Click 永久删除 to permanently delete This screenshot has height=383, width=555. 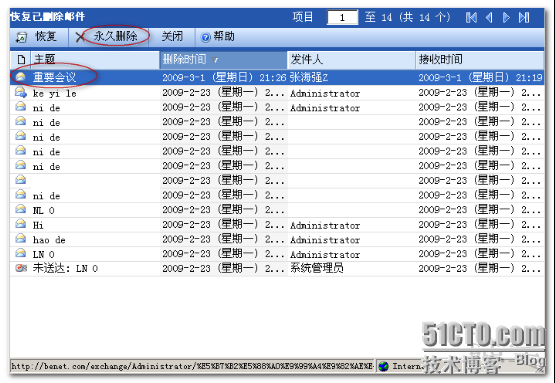pos(115,36)
